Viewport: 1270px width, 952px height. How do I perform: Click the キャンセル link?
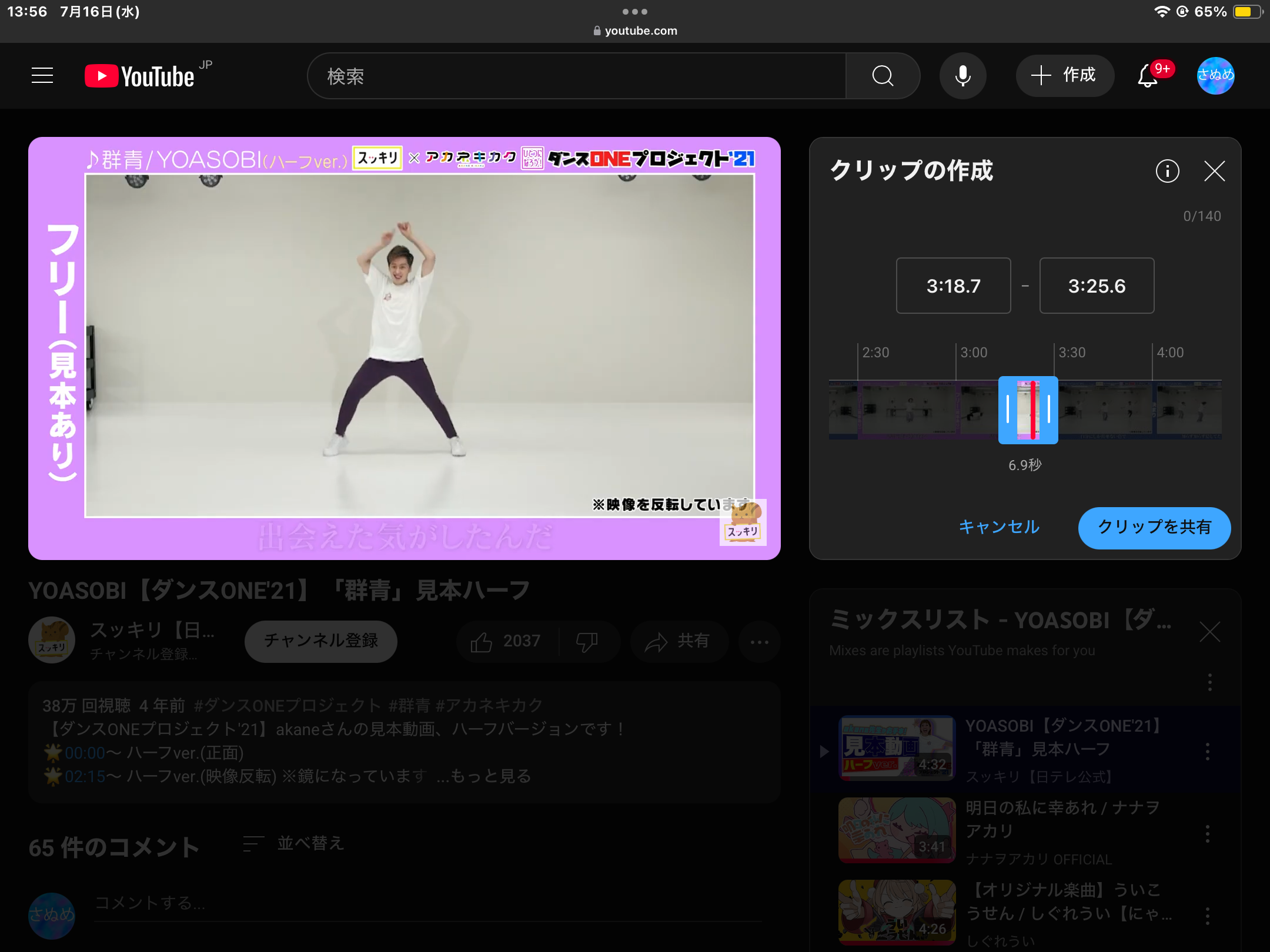[x=999, y=527]
